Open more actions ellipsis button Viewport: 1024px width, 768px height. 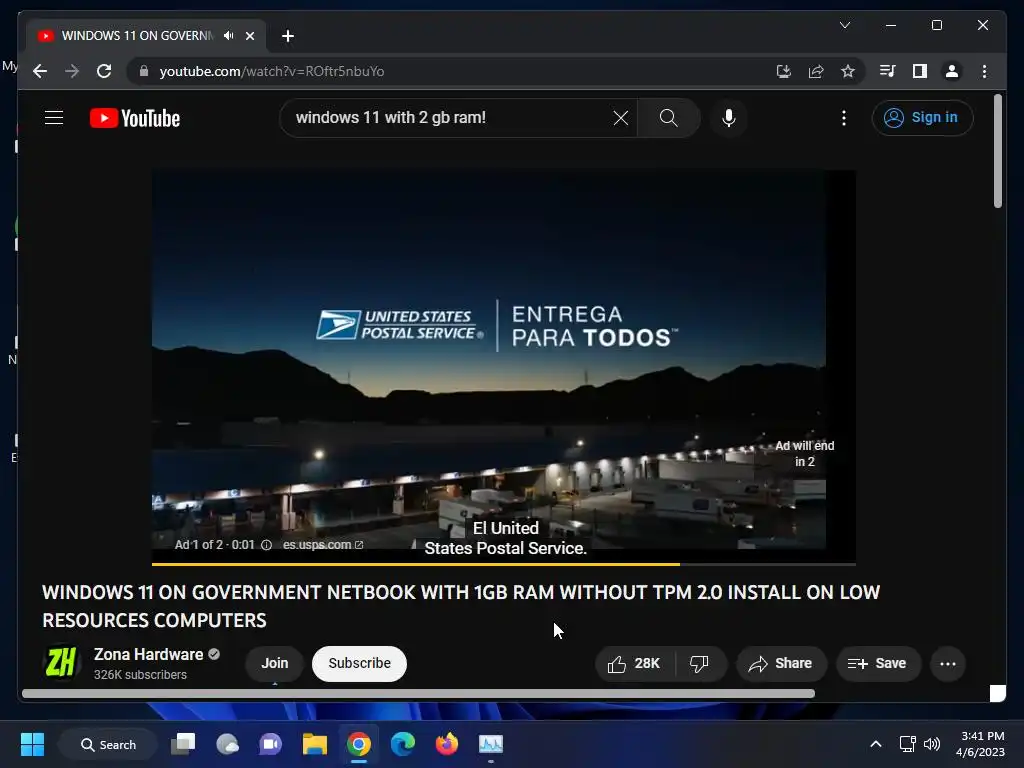(x=948, y=664)
